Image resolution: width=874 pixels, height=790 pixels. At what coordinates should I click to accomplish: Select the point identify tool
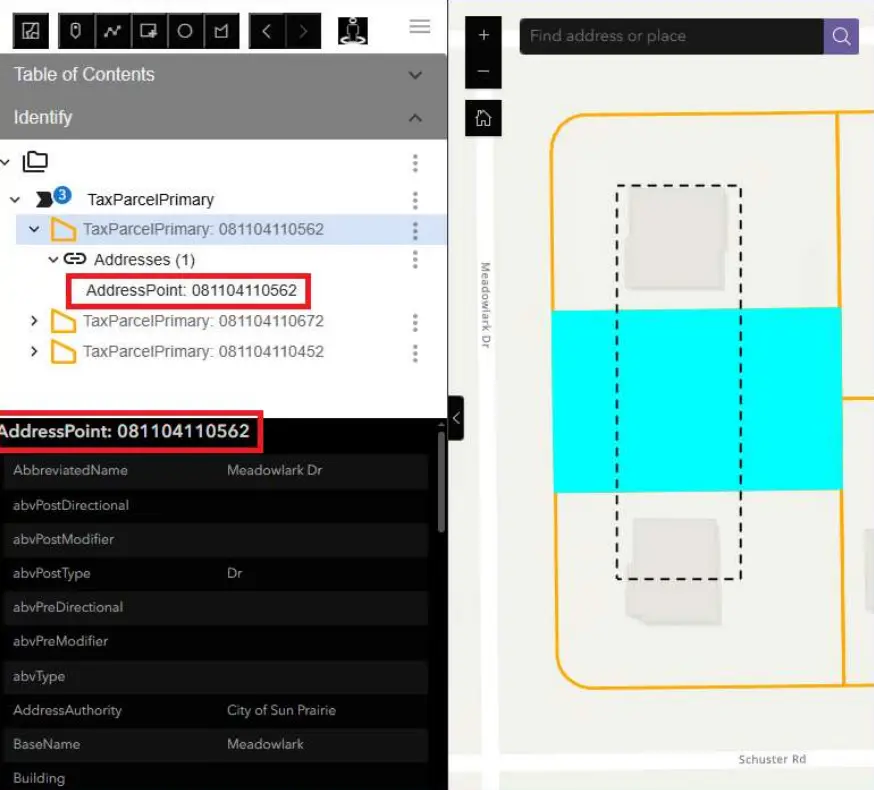point(76,31)
